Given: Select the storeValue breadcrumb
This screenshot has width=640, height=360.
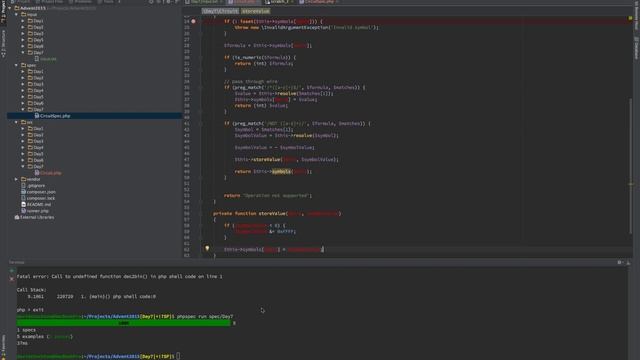Looking at the screenshot, I should [256, 11].
